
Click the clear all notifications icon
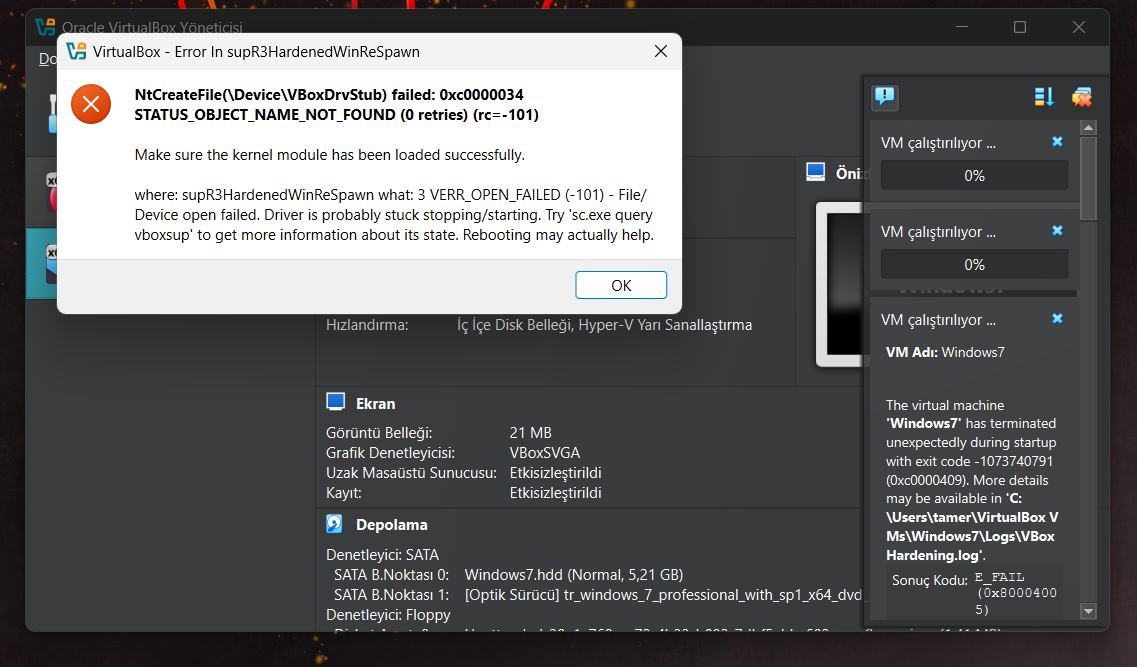1081,96
